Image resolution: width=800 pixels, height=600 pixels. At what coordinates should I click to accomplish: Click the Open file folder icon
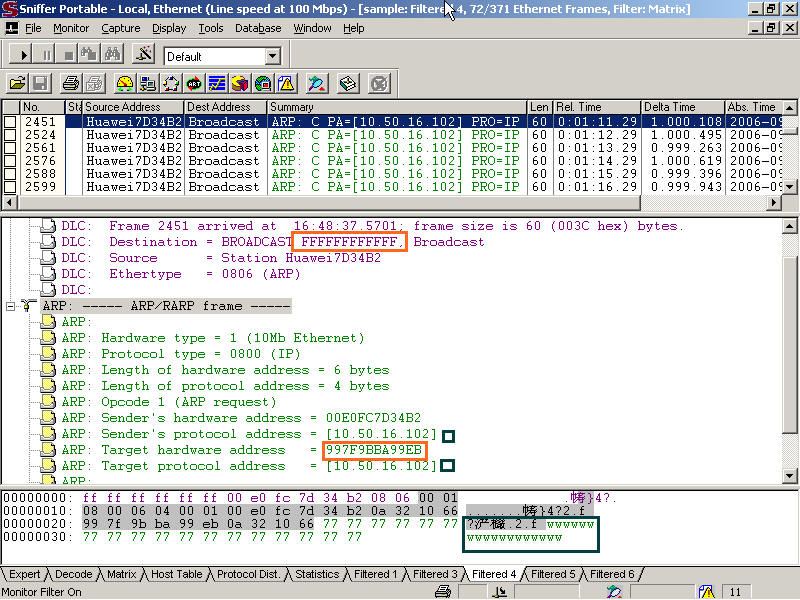tap(17, 84)
